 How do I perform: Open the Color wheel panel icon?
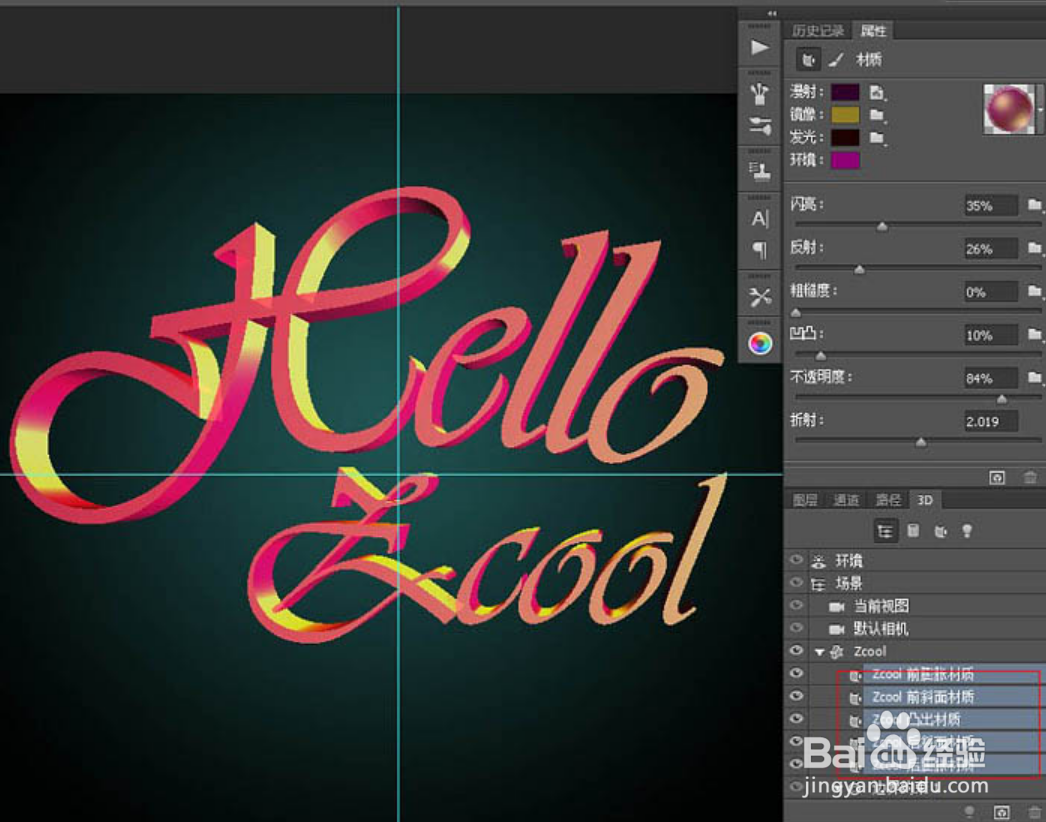pos(760,343)
